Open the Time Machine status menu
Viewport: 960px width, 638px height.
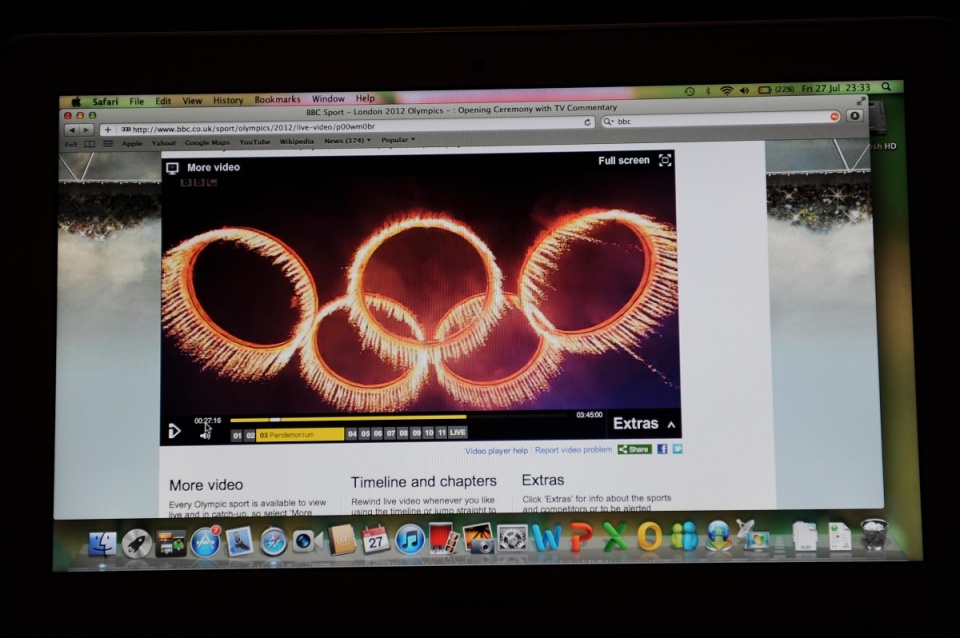pyautogui.click(x=689, y=91)
